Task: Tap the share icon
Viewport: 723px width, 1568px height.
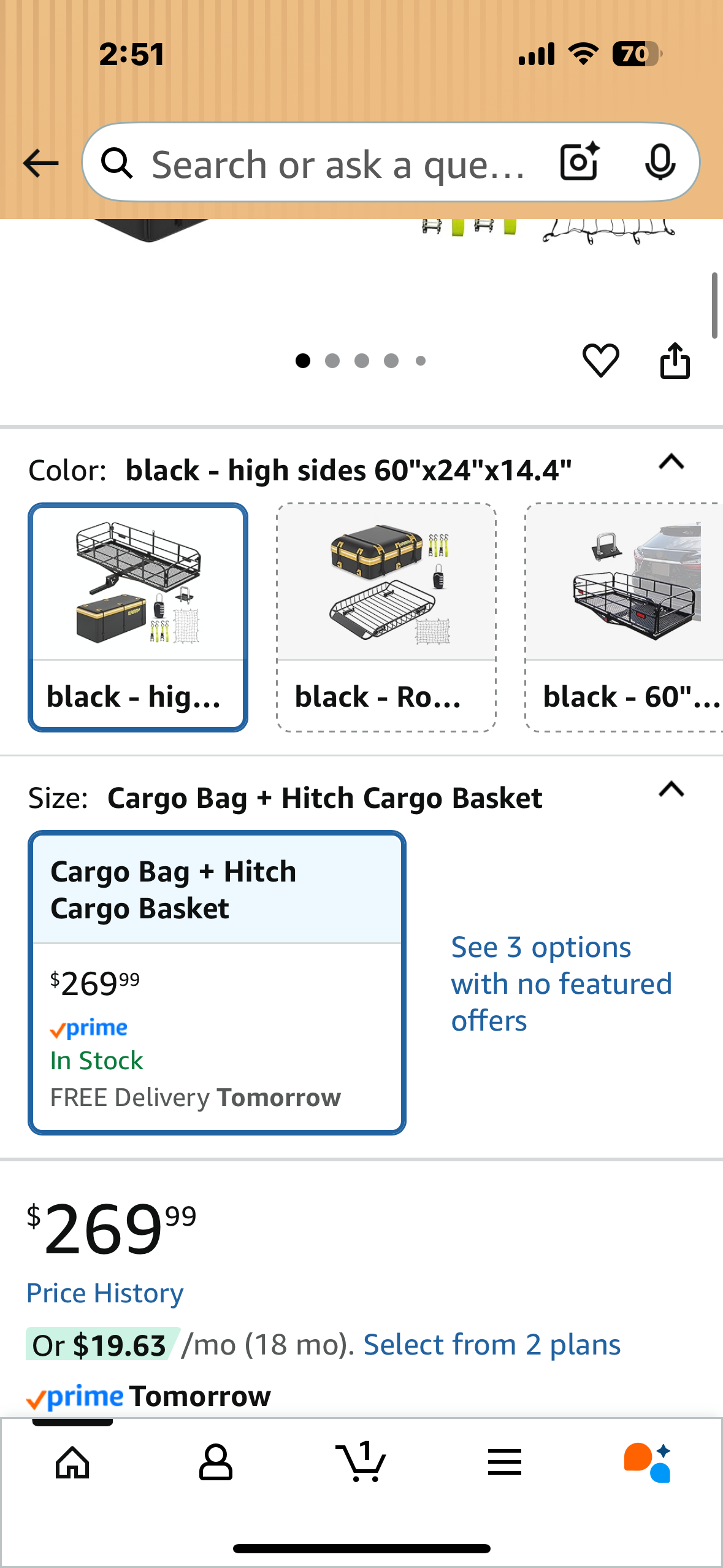Action: [675, 360]
